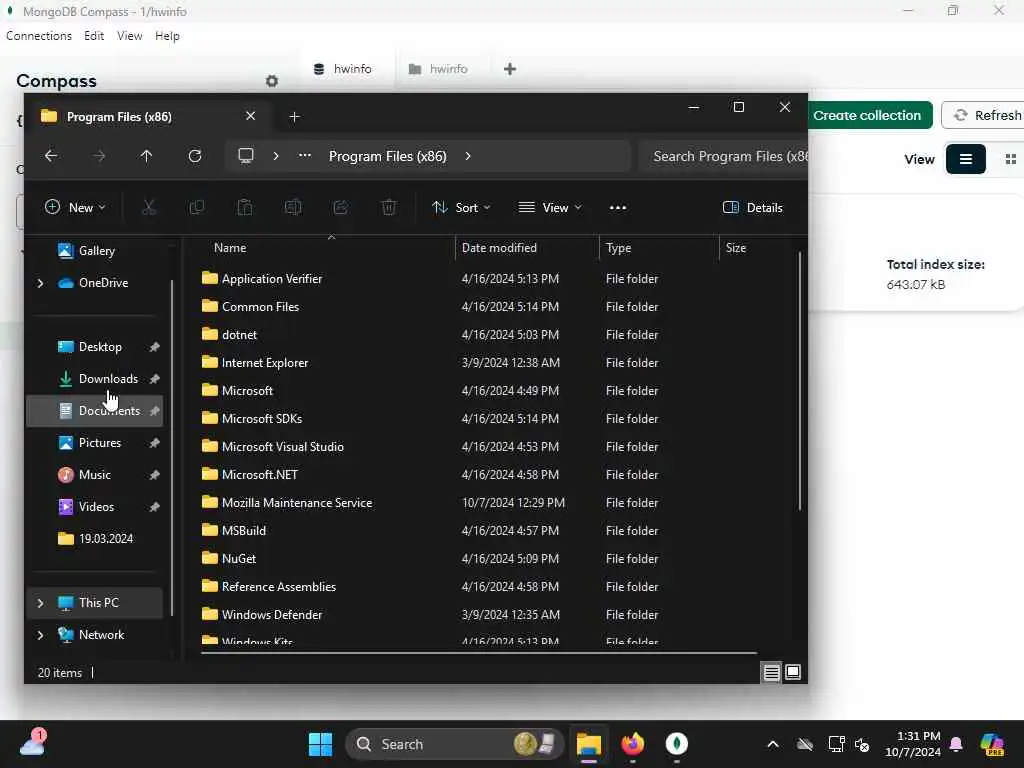
Task: Open the Gallery navigation item
Action: (x=97, y=251)
